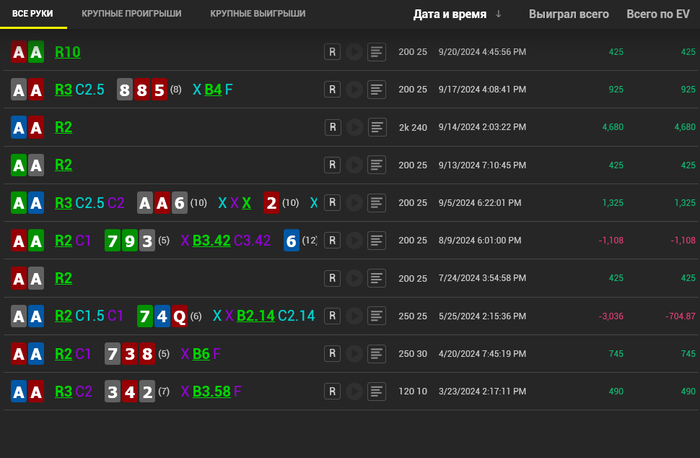Open hand history text for the 5/25/2024 hand
The height and width of the screenshot is (458, 700).
pos(377,316)
